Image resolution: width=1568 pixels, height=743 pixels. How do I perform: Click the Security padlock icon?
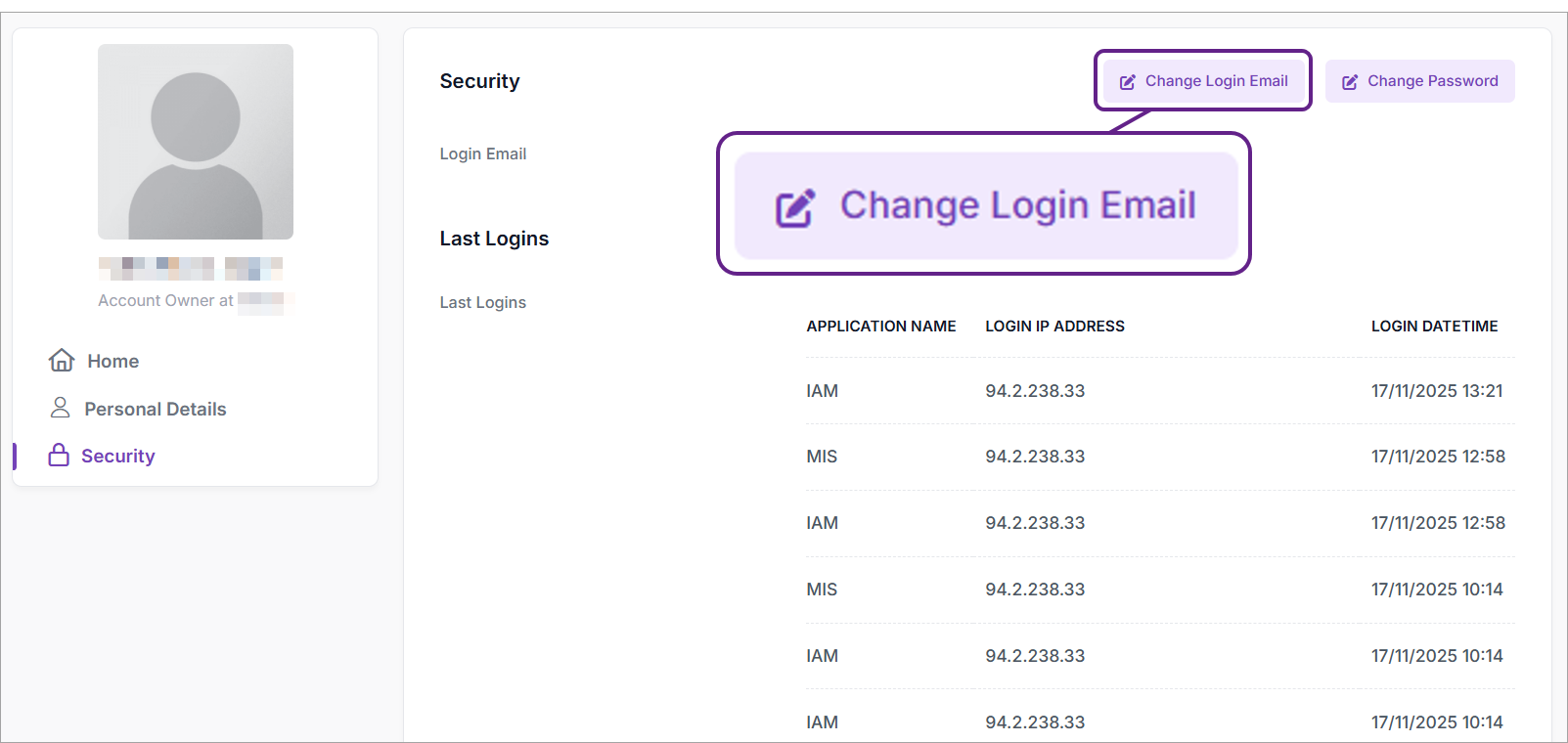60,456
